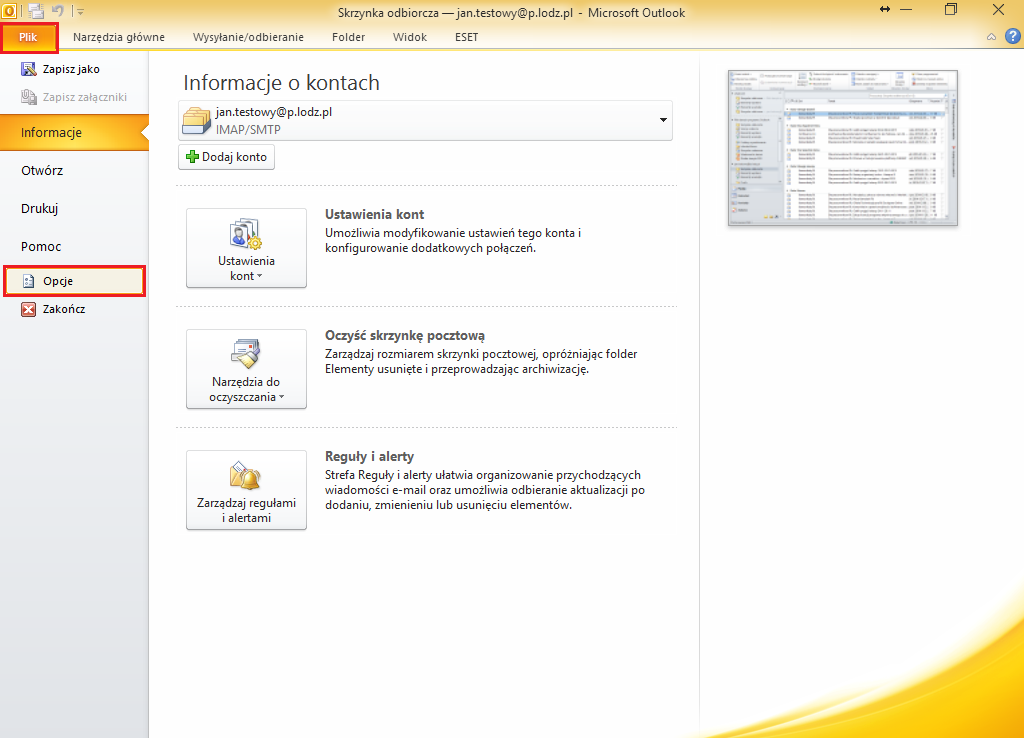Open the Ustawienia kont dropdown button
Image resolution: width=1024 pixels, height=738 pixels.
pyautogui.click(x=246, y=248)
